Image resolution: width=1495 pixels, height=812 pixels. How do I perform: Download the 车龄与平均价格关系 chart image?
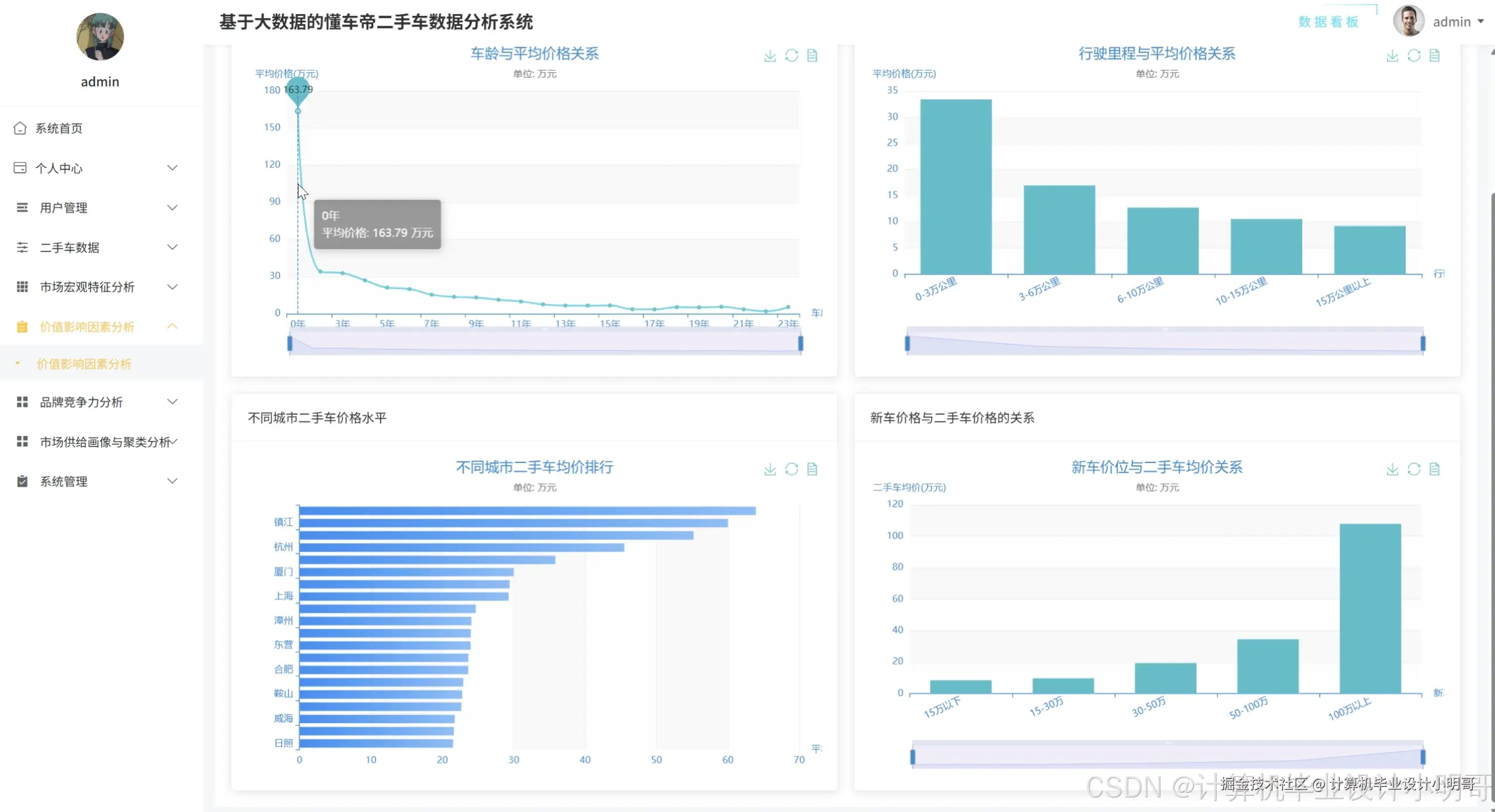pyautogui.click(x=770, y=55)
